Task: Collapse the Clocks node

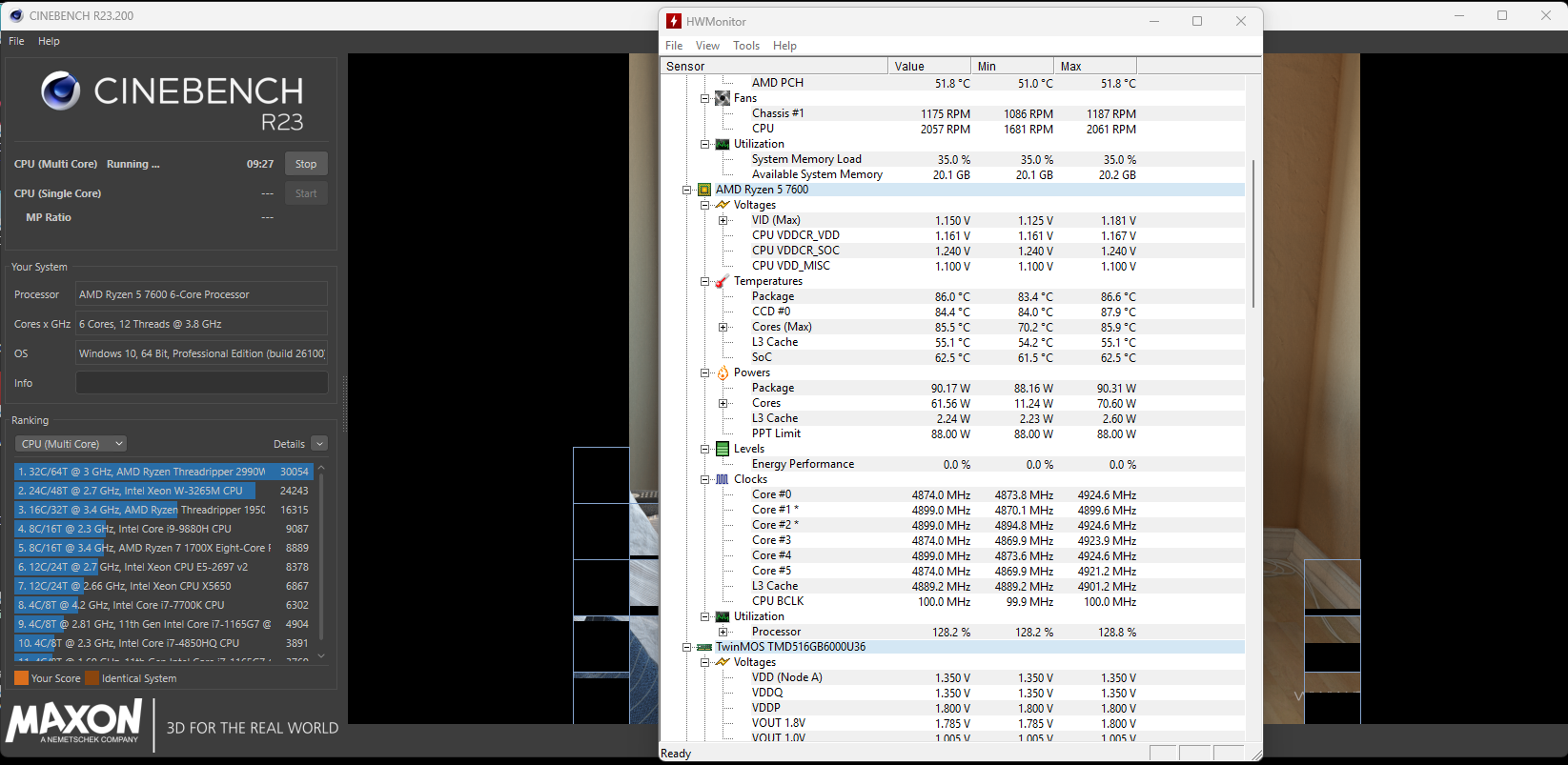Action: pyautogui.click(x=705, y=479)
